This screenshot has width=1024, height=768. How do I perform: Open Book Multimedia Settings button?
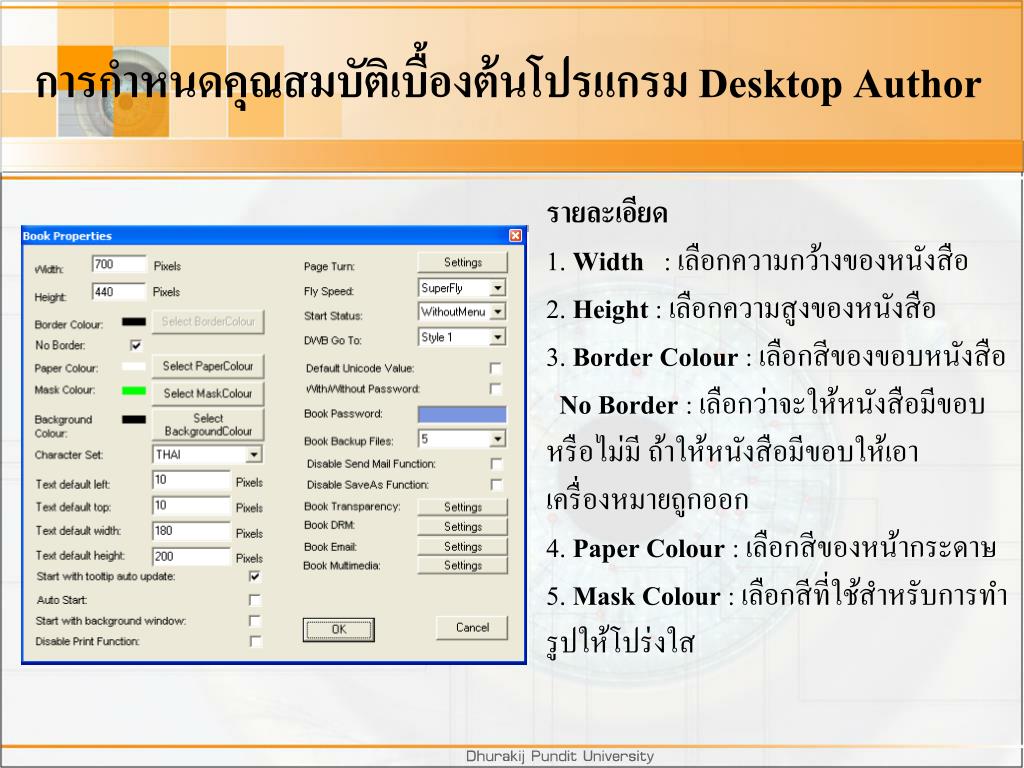462,566
